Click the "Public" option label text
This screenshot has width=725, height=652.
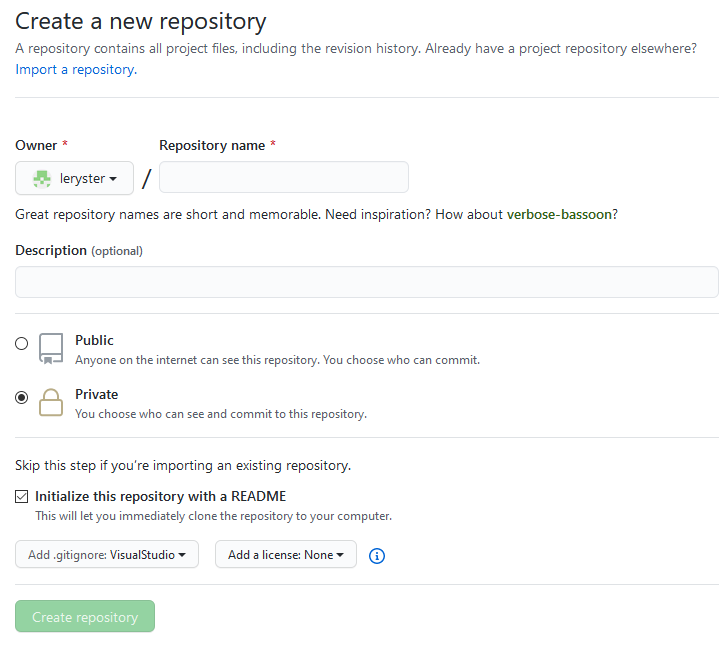(x=94, y=340)
